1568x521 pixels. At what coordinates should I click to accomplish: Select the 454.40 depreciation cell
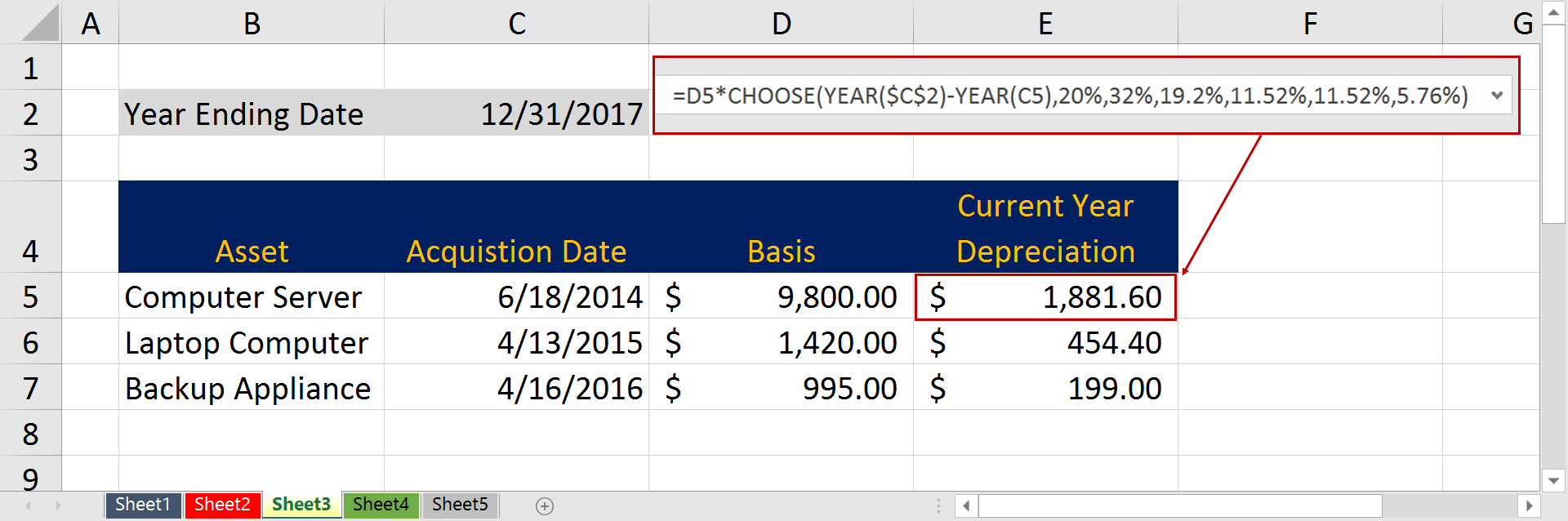(x=1045, y=342)
